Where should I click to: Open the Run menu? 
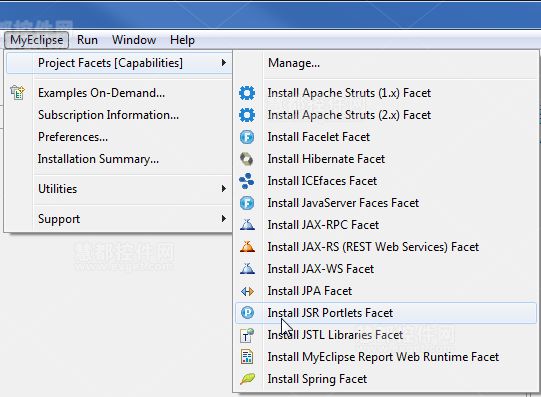pos(87,40)
